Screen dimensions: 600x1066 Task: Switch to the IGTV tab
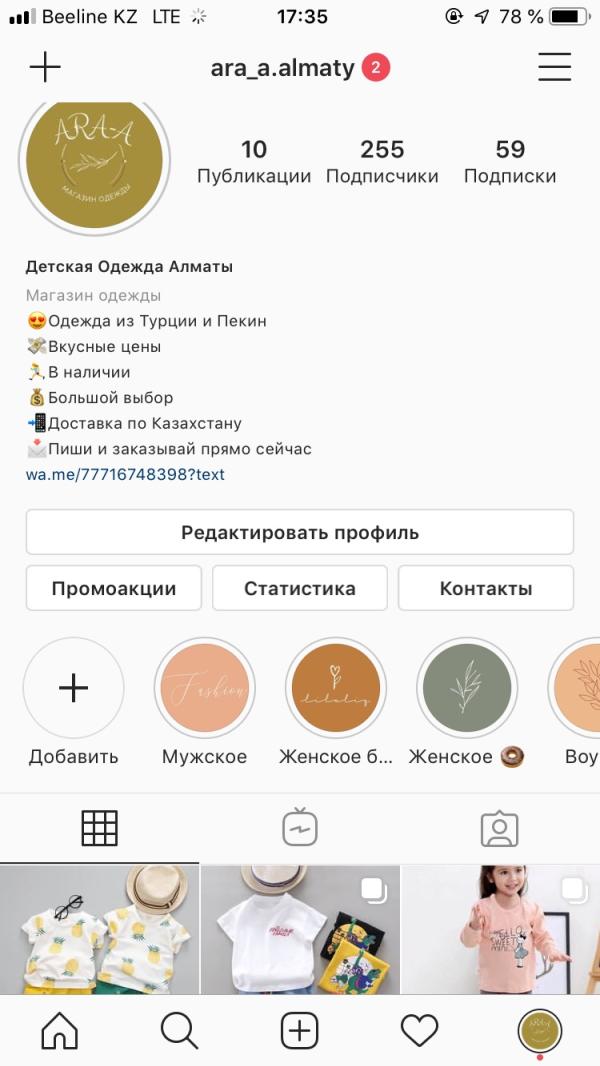click(299, 828)
